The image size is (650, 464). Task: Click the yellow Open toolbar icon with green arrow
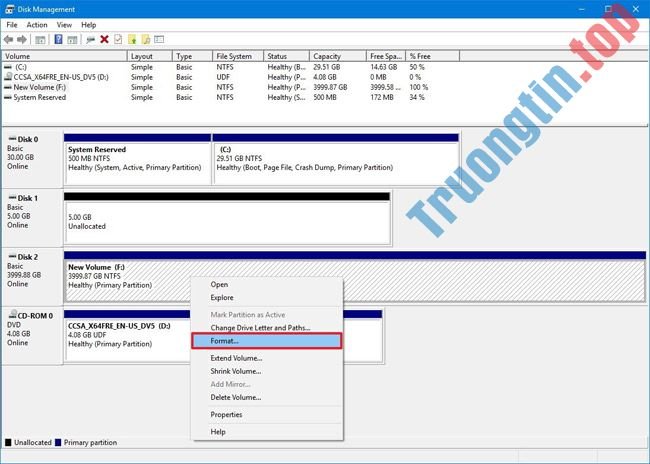132,39
